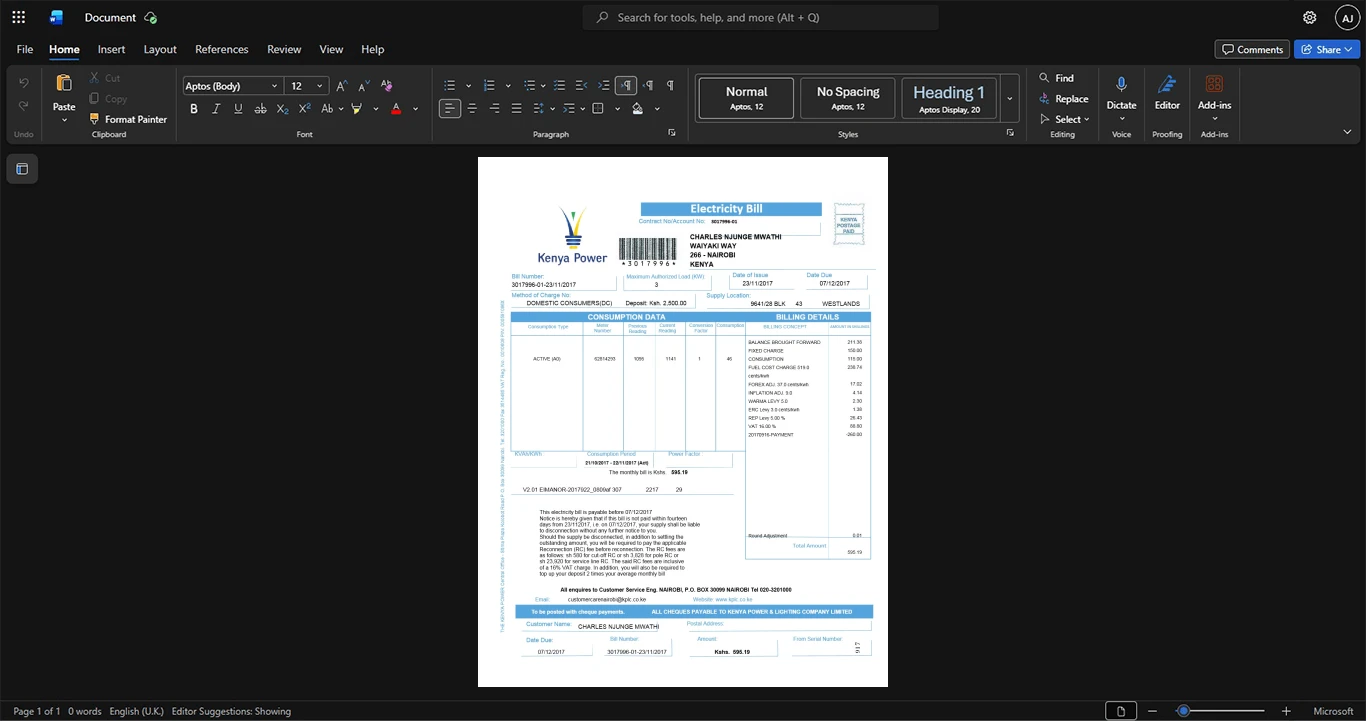Viewport: 1366px width, 721px height.
Task: Toggle show paragraph marks
Action: tap(670, 86)
